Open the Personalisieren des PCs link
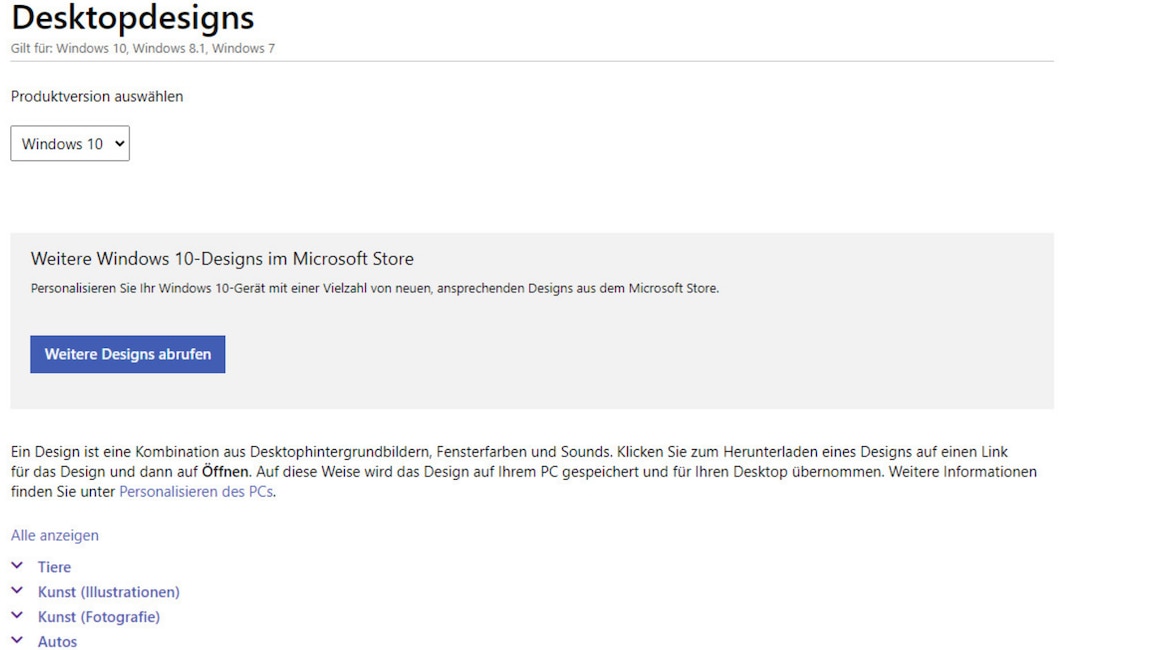This screenshot has width=1156, height=650. 196,492
